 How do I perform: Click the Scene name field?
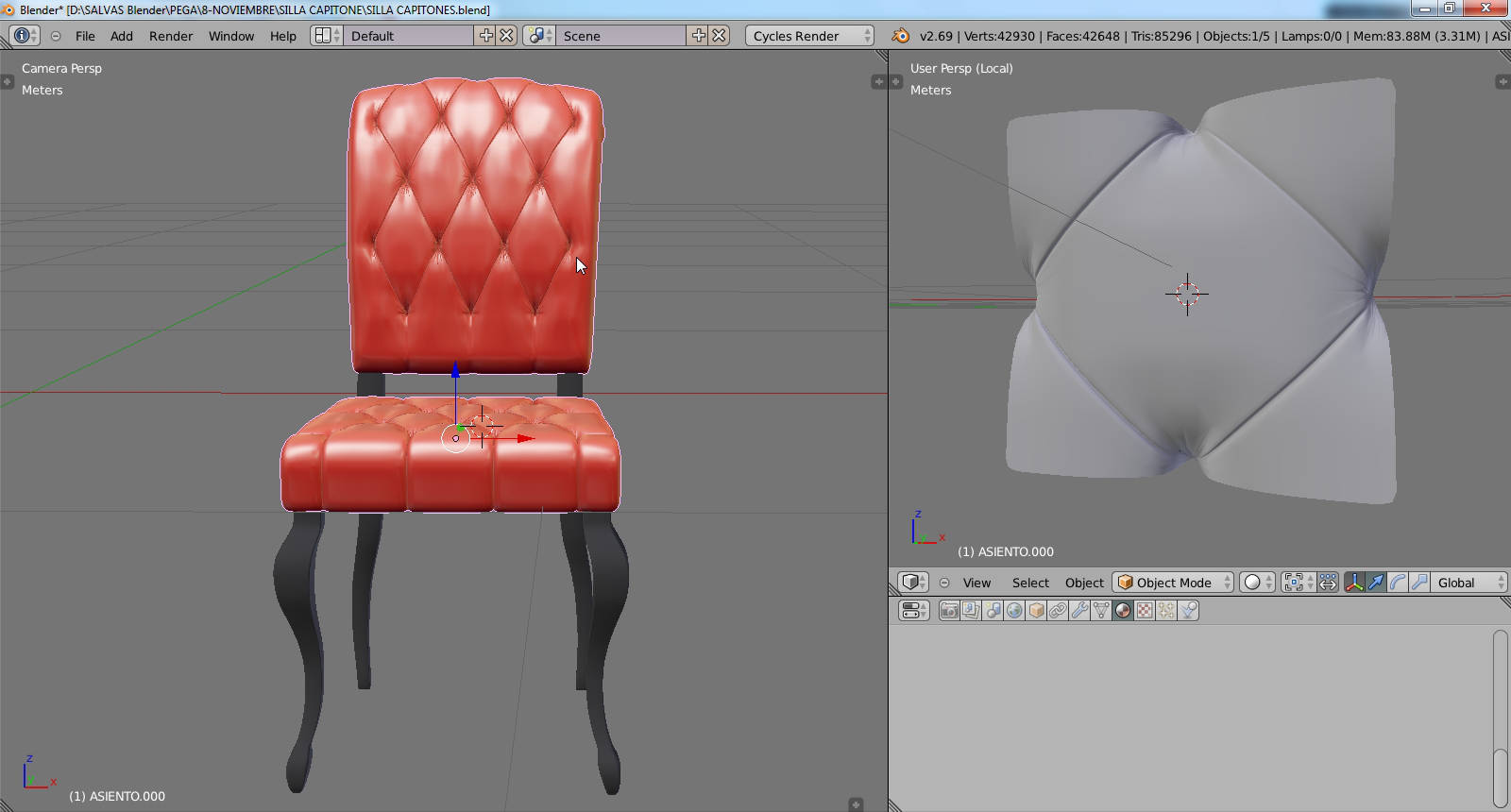coord(621,36)
